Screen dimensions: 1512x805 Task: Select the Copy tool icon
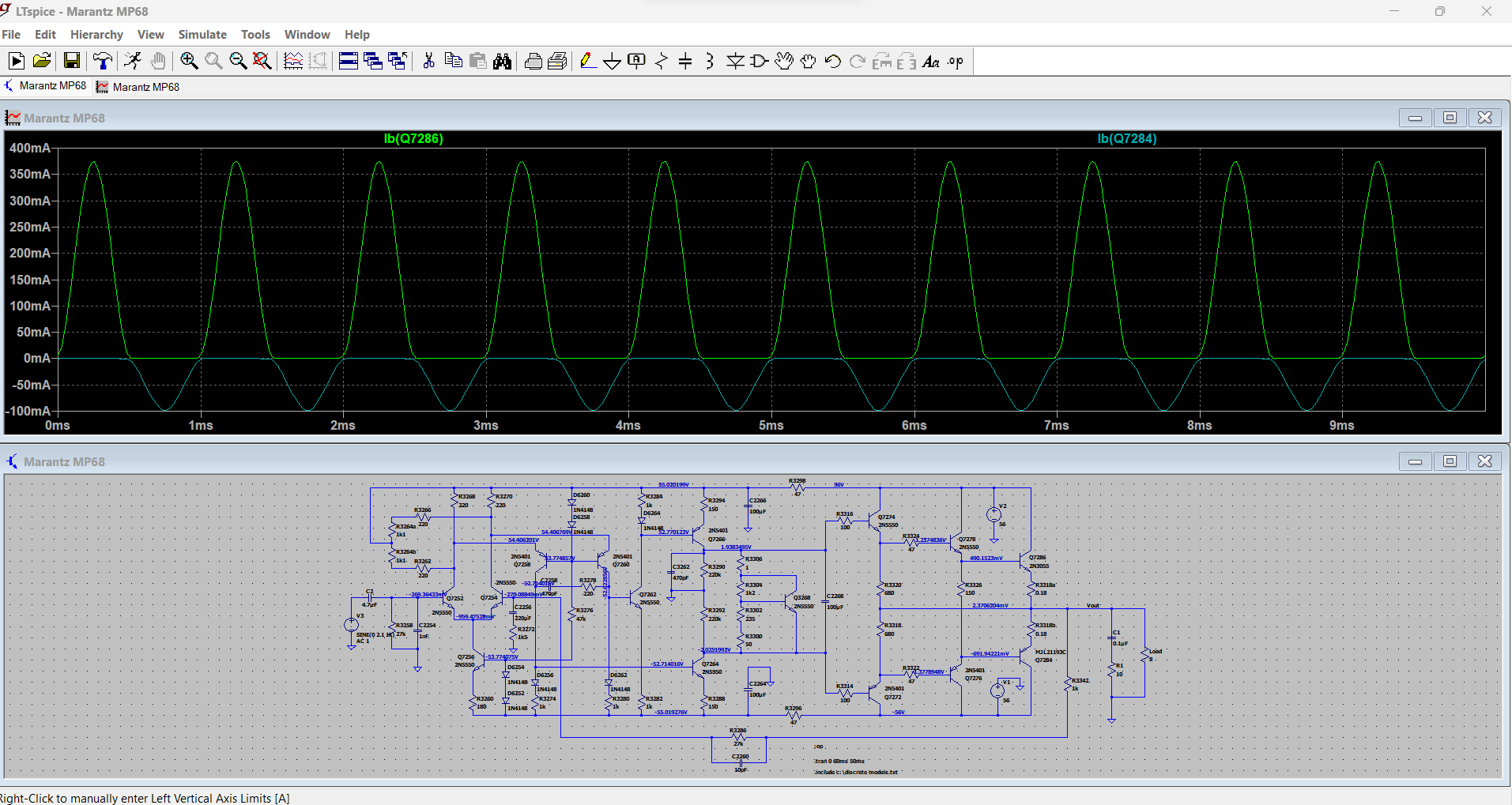pyautogui.click(x=454, y=62)
